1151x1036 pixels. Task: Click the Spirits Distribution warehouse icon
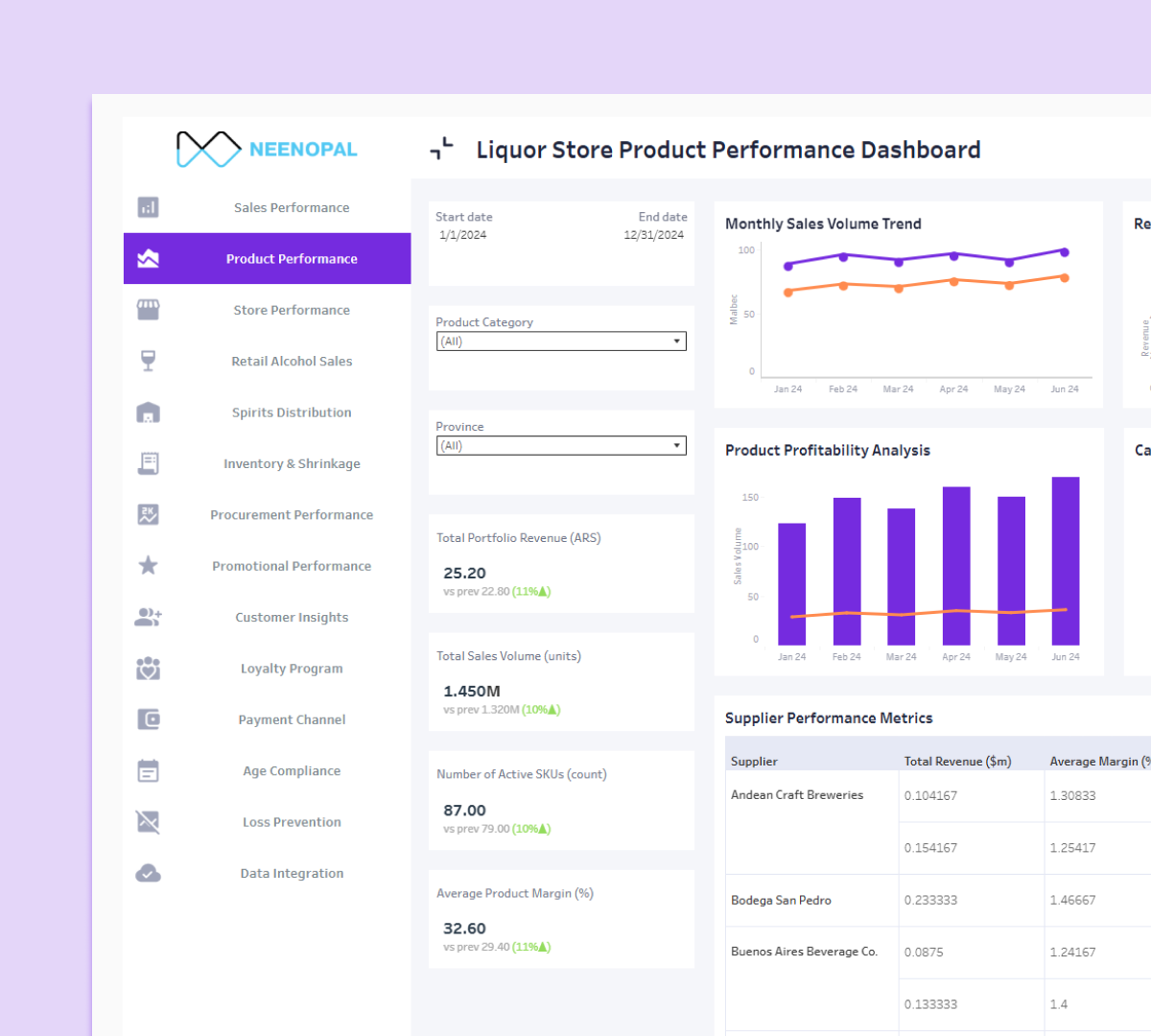coord(148,412)
